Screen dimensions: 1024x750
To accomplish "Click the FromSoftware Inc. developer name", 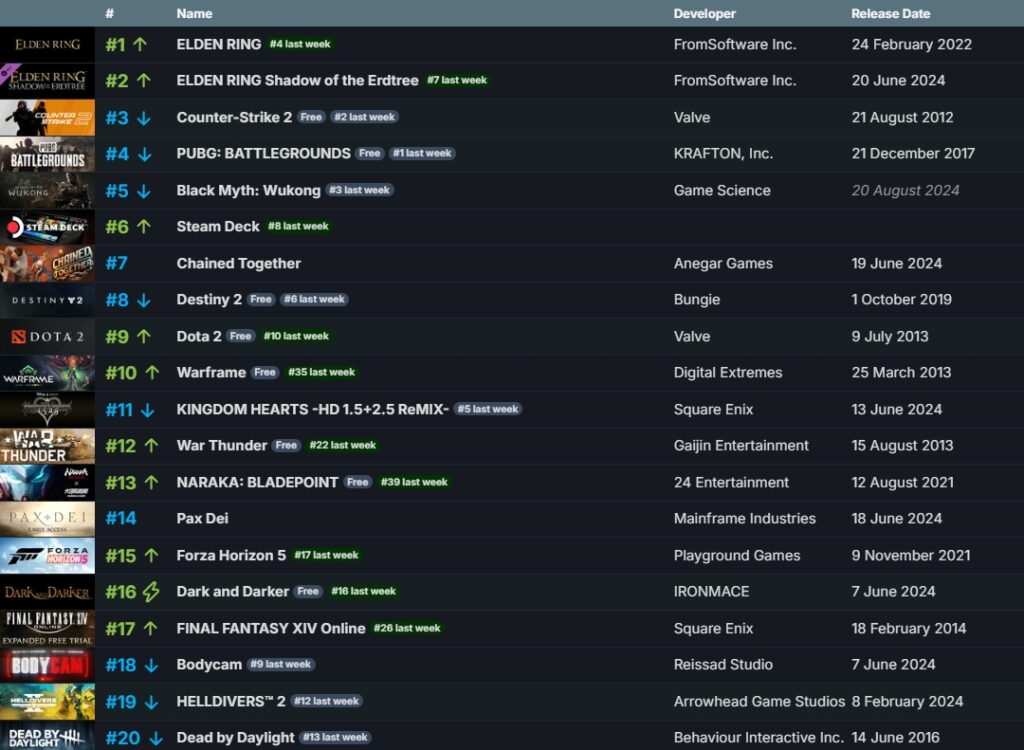I will pyautogui.click(x=735, y=44).
